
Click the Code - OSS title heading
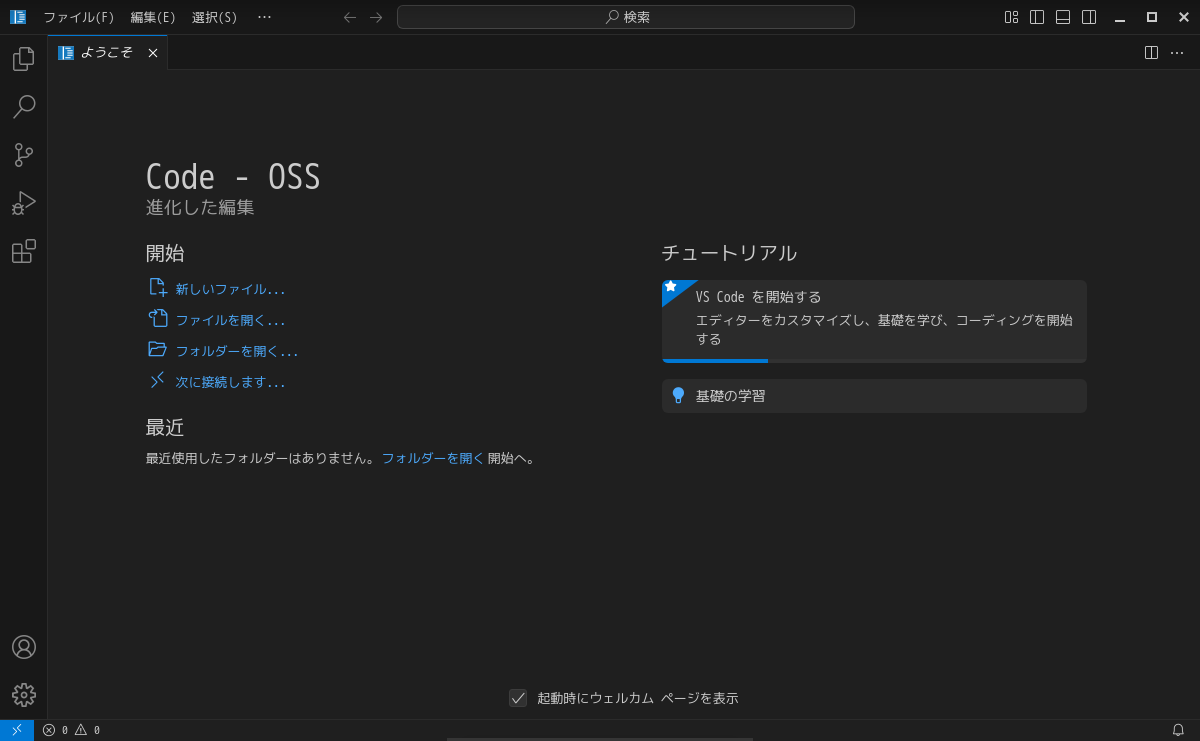coord(233,177)
